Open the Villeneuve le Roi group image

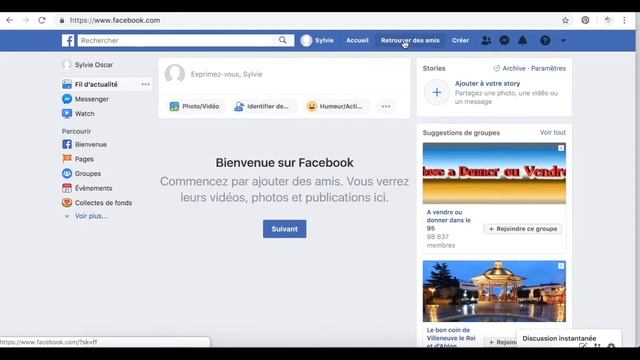coord(494,291)
